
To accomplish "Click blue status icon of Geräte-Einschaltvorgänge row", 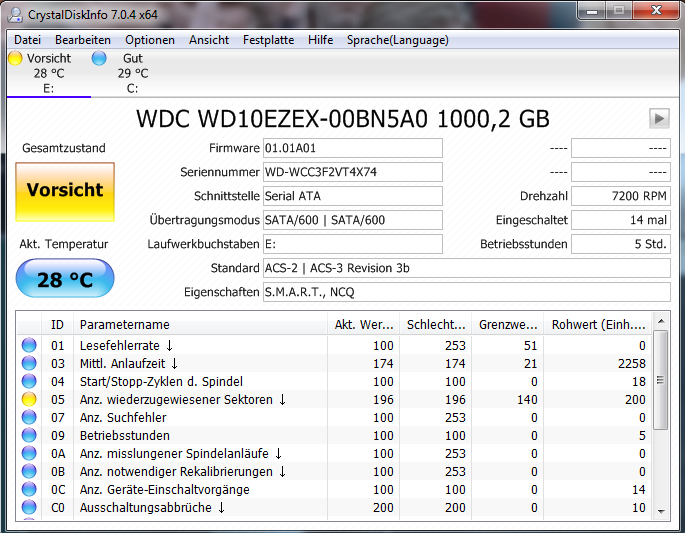I will coord(29,489).
